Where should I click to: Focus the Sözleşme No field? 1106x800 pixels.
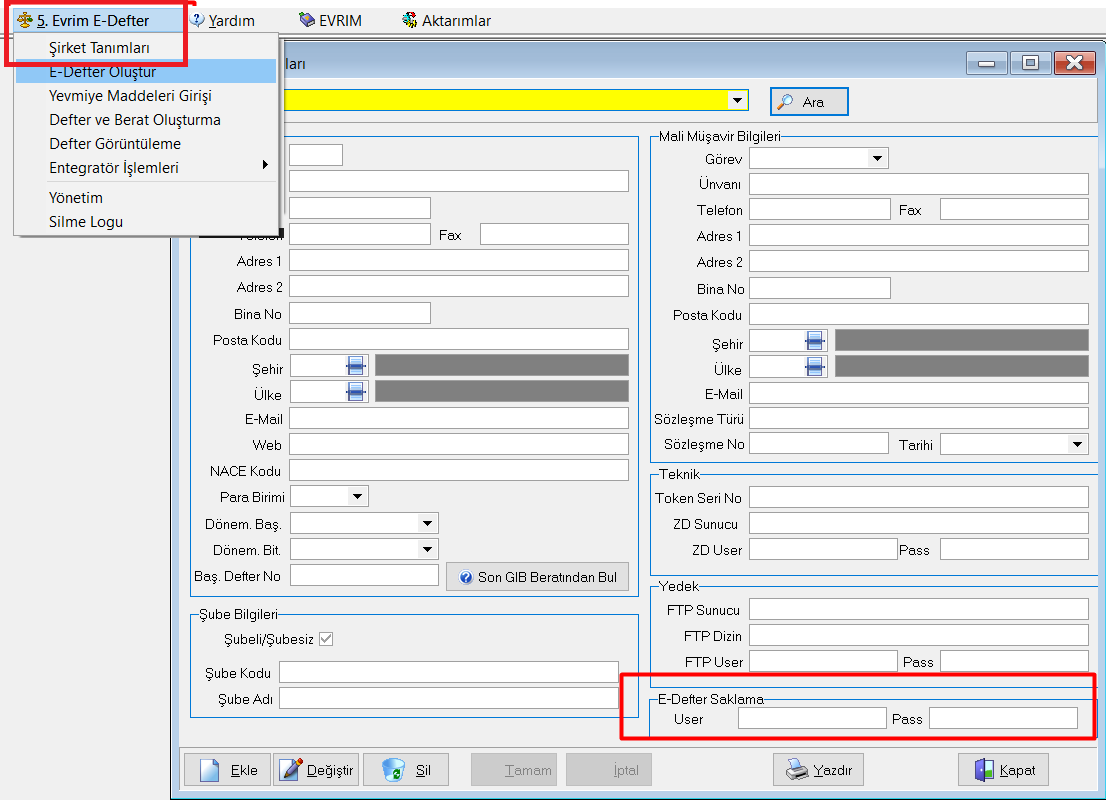point(818,444)
